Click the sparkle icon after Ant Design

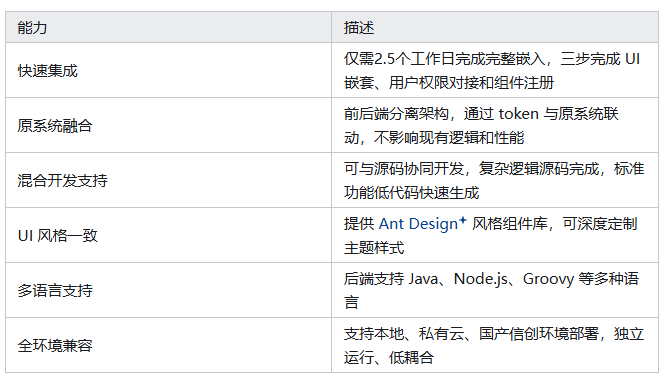point(463,220)
